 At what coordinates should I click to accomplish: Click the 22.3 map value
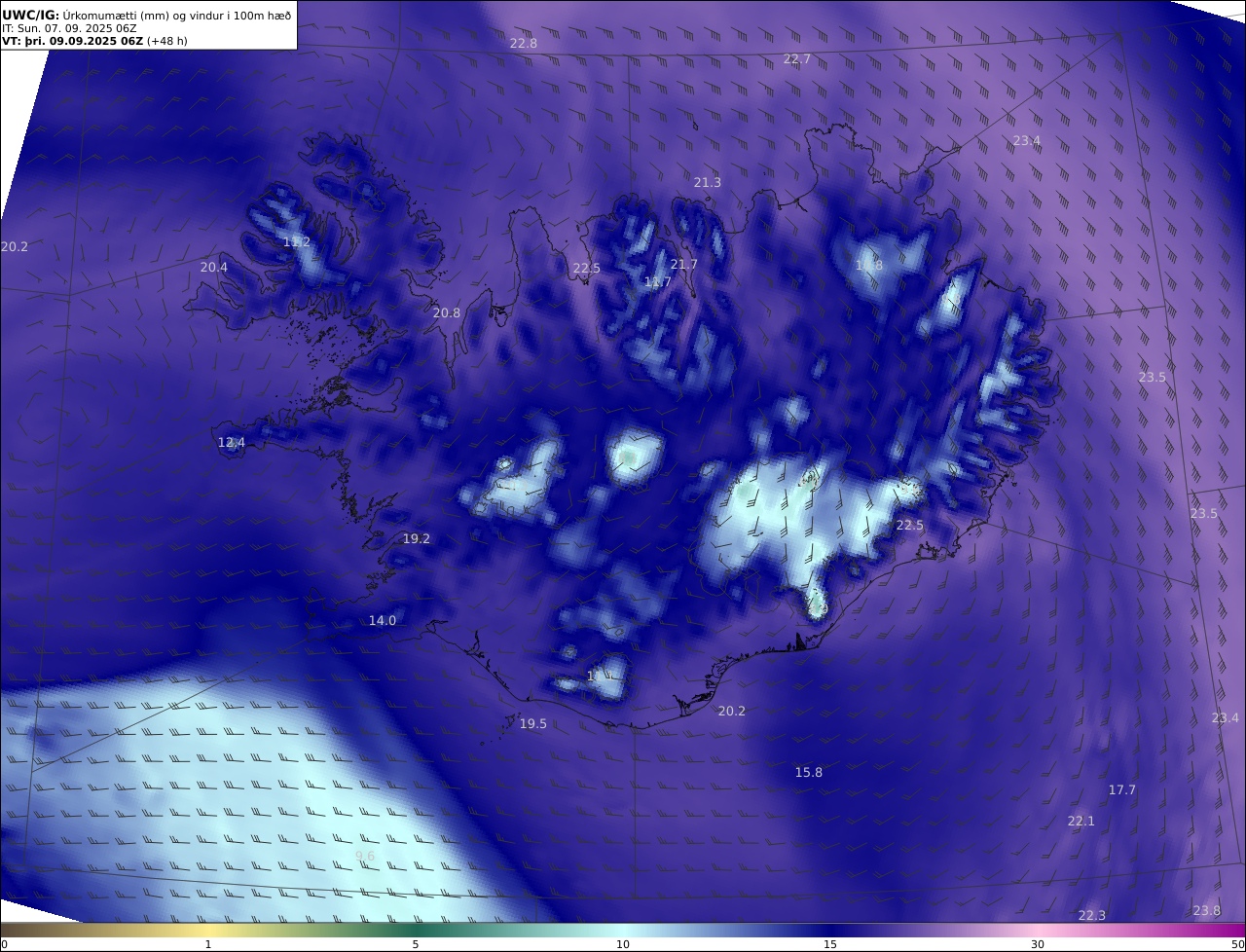click(x=1092, y=916)
